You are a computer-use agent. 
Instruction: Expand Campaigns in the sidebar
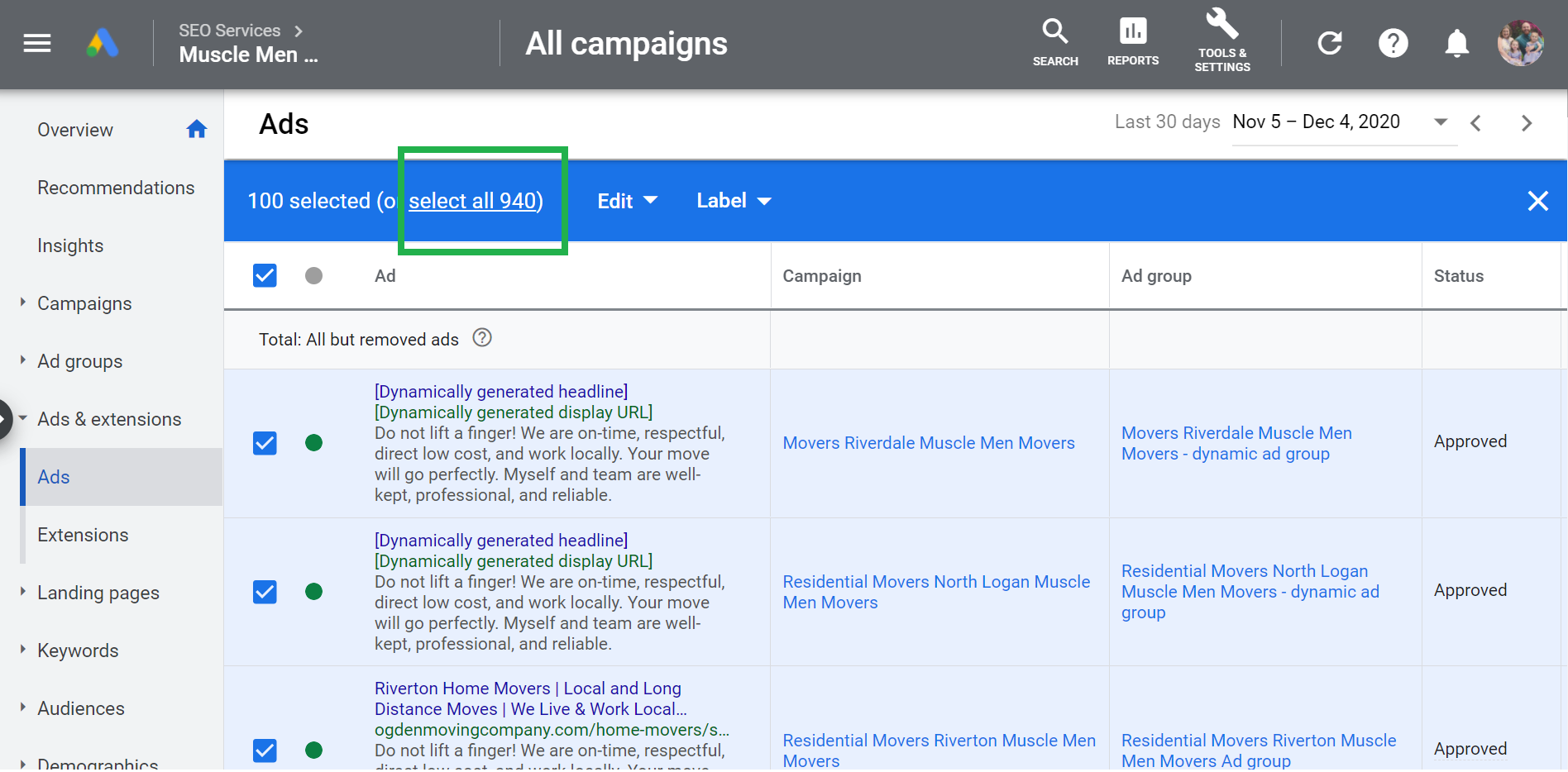23,303
